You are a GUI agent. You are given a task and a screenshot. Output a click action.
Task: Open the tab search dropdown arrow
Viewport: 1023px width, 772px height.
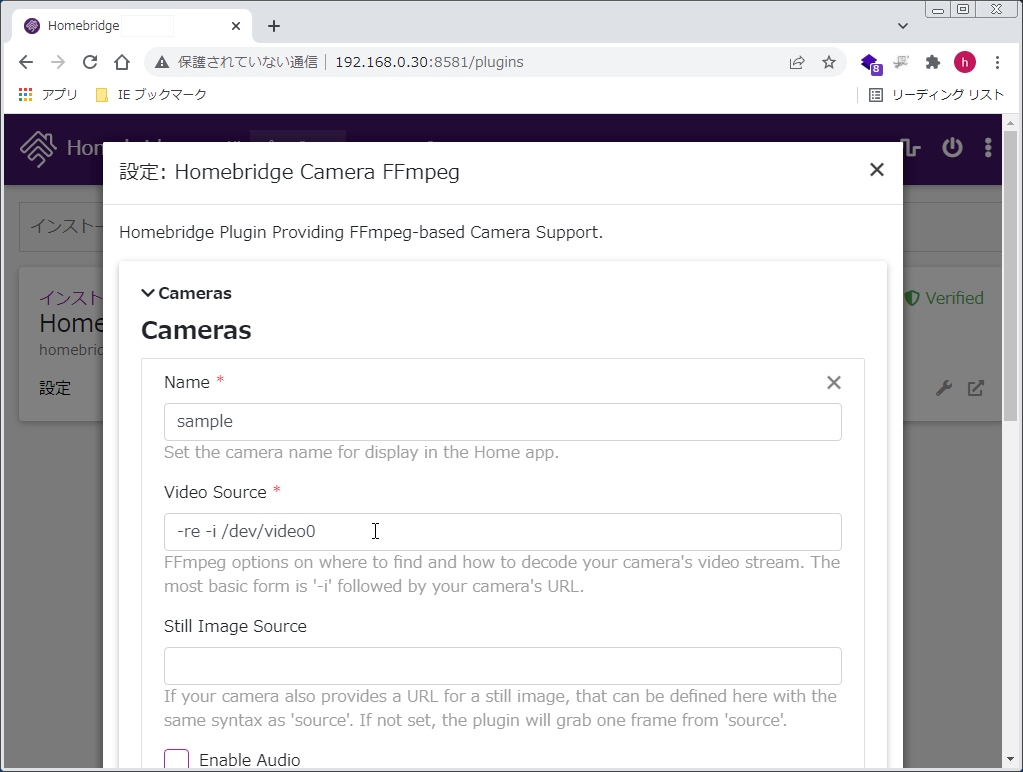tap(903, 26)
